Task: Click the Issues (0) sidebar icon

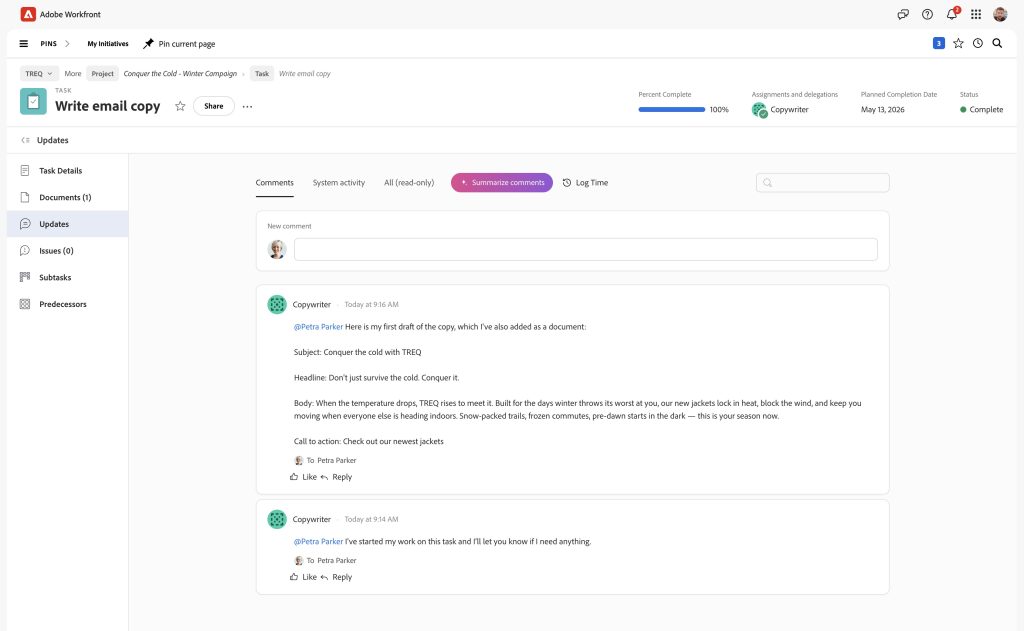Action: click(25, 251)
